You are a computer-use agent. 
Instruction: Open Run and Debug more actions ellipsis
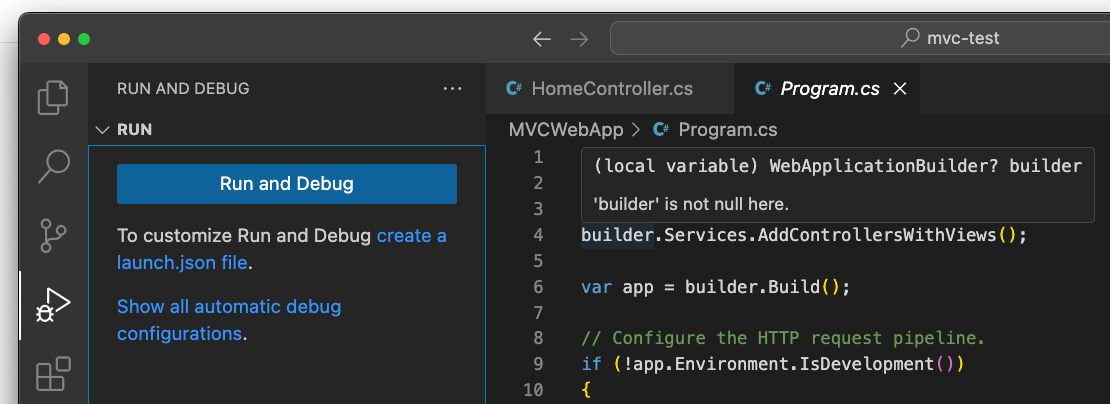click(x=452, y=89)
